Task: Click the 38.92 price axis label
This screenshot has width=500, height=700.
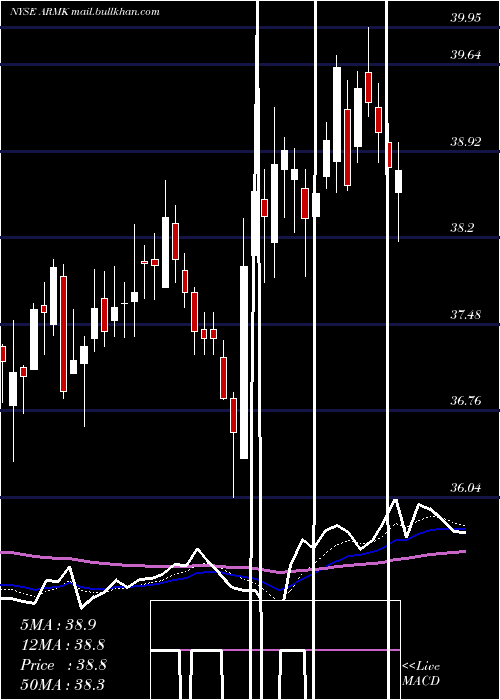Action: (x=465, y=142)
